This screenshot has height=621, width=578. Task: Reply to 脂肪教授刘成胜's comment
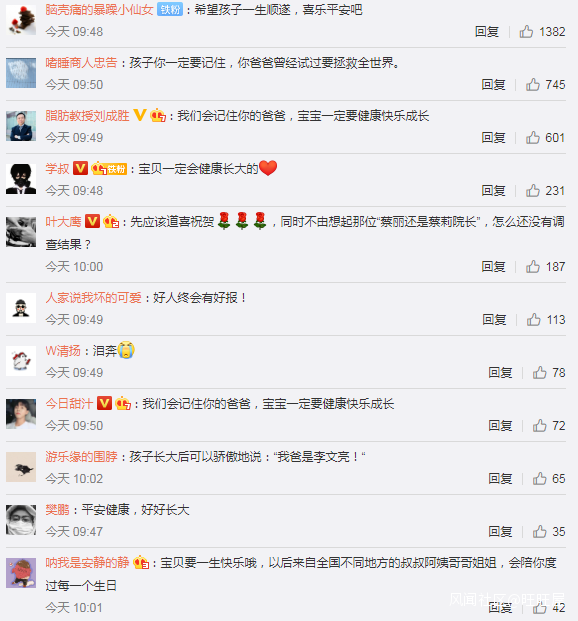(493, 137)
